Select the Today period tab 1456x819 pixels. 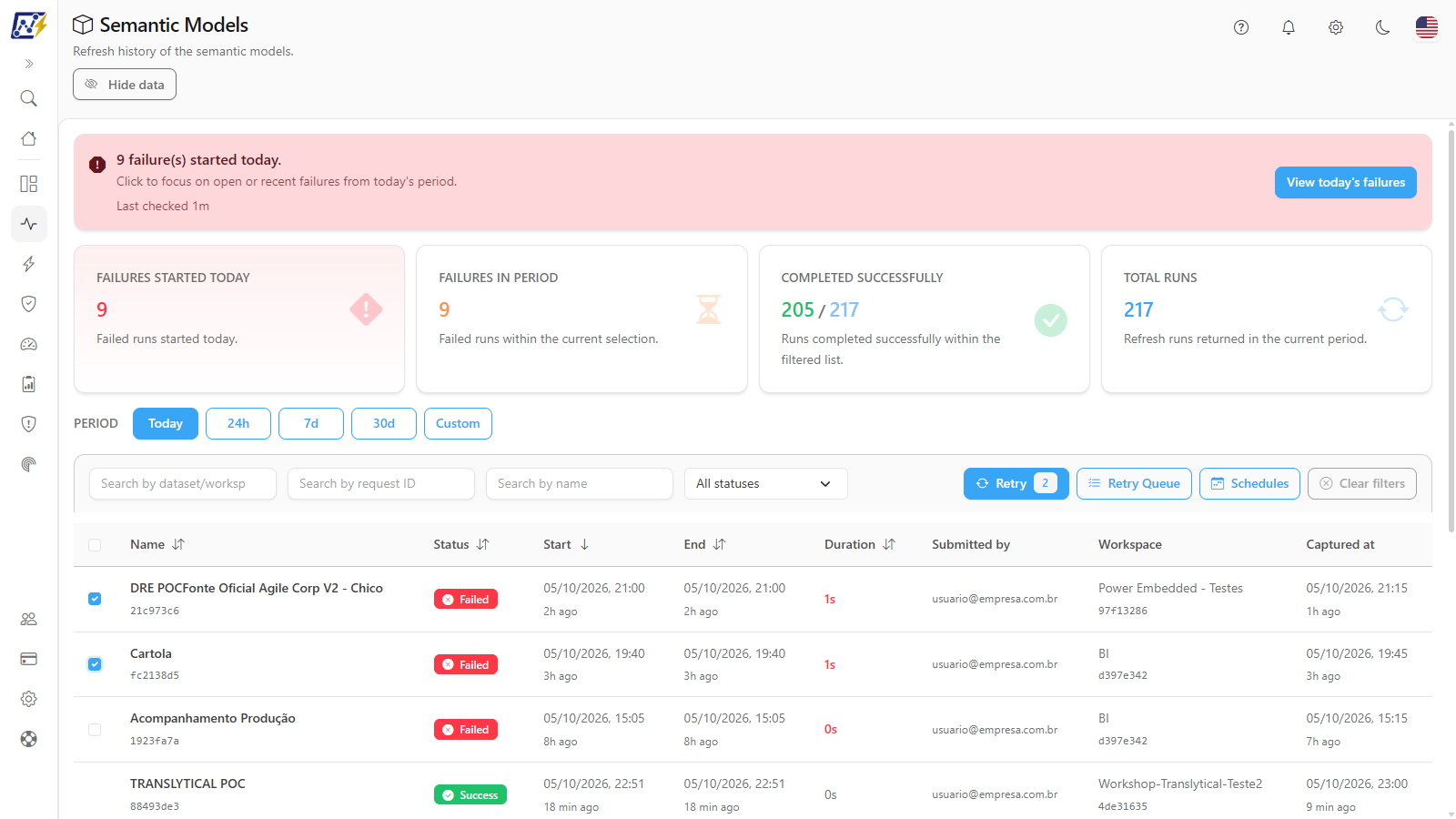click(x=166, y=423)
